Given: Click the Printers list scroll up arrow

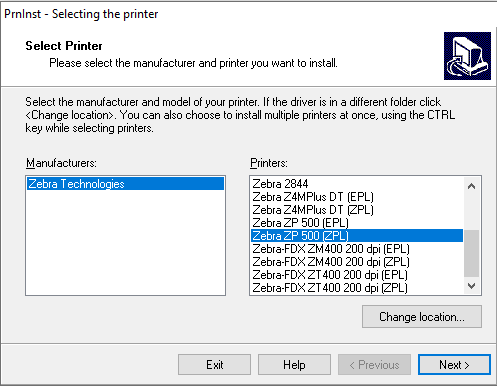Looking at the screenshot, I should point(471,186).
